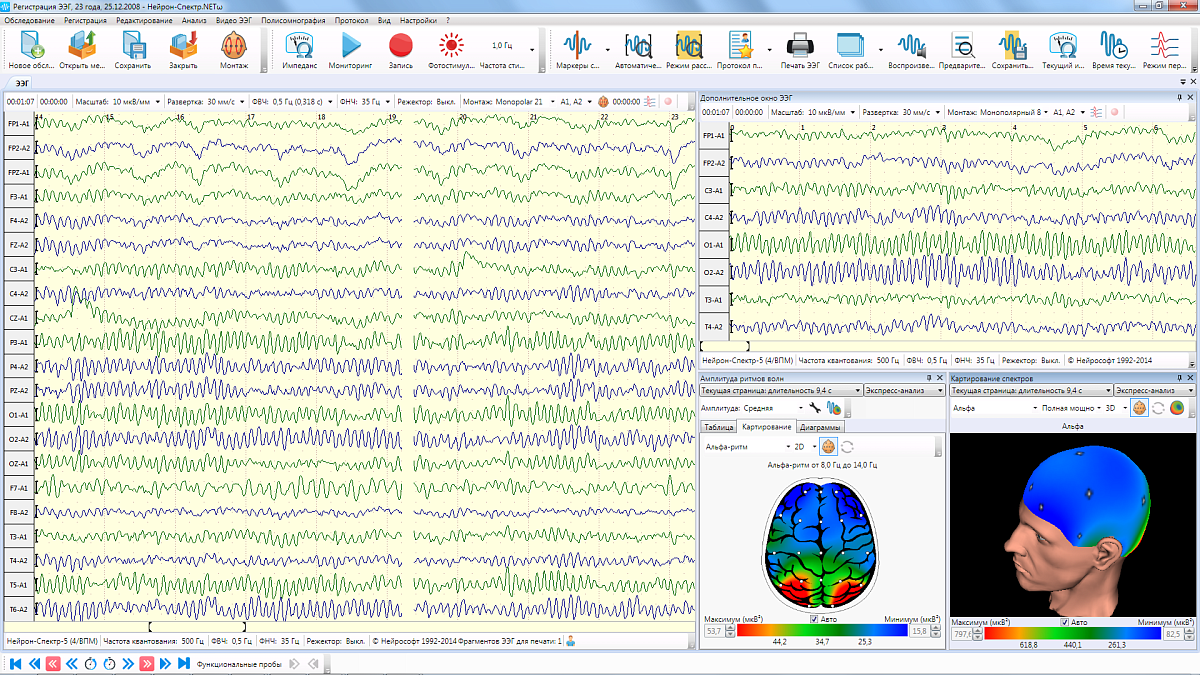
Task: Switch to the Диаграммы tab
Action: click(x=820, y=427)
